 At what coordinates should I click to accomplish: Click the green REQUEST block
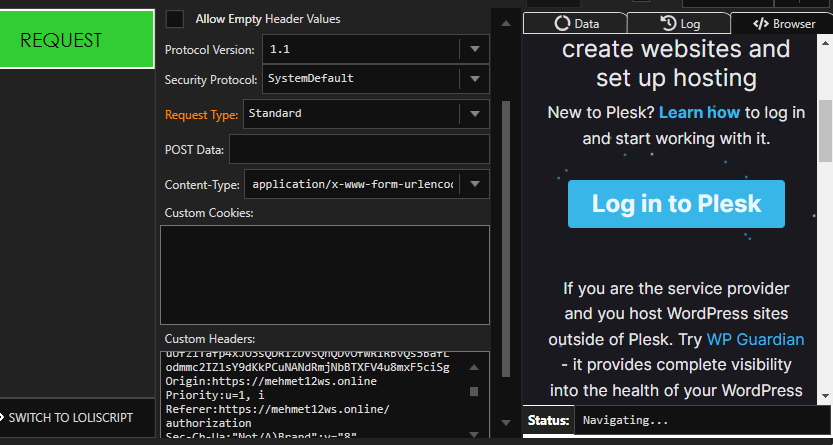pos(77,39)
